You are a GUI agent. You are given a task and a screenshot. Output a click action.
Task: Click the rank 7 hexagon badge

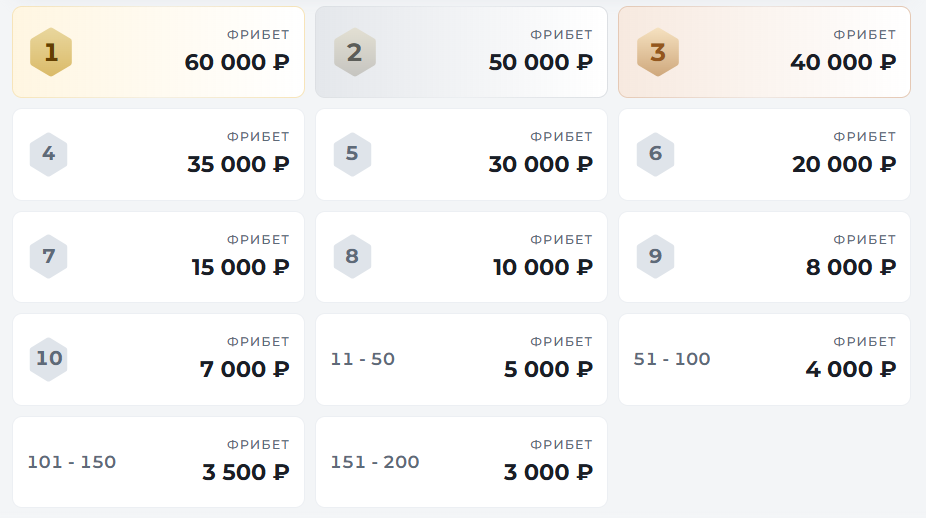[x=49, y=256]
